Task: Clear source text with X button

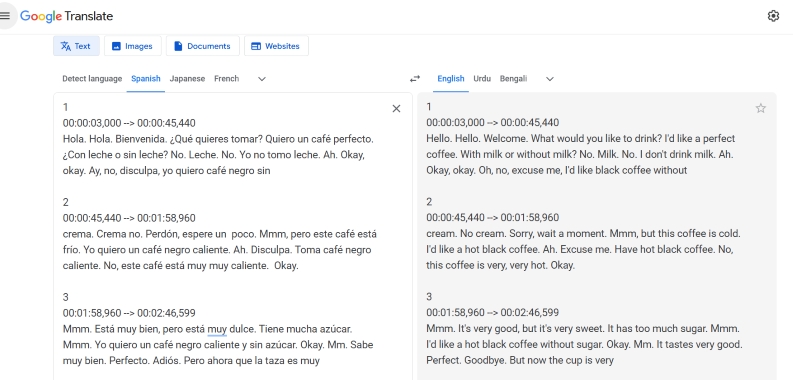Action: pyautogui.click(x=396, y=108)
